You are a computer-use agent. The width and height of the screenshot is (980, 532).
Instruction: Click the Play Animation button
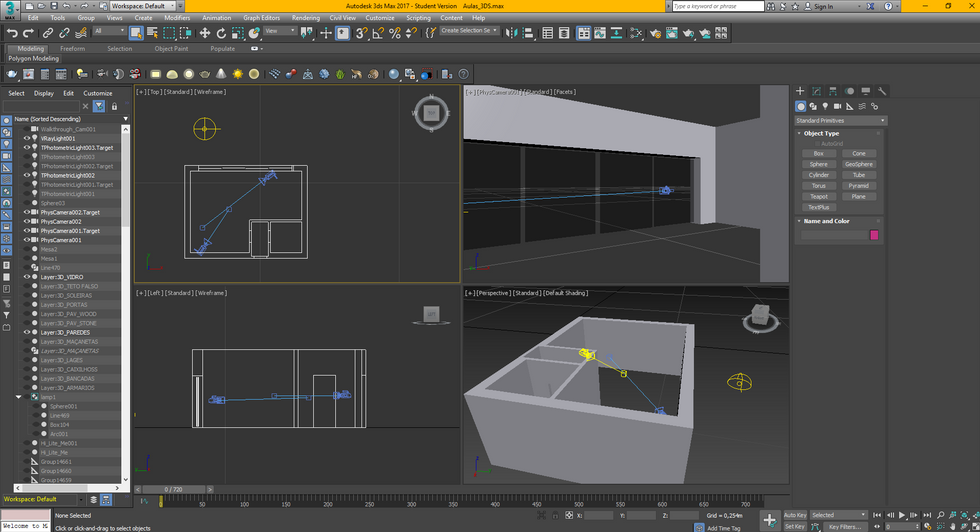click(x=902, y=515)
